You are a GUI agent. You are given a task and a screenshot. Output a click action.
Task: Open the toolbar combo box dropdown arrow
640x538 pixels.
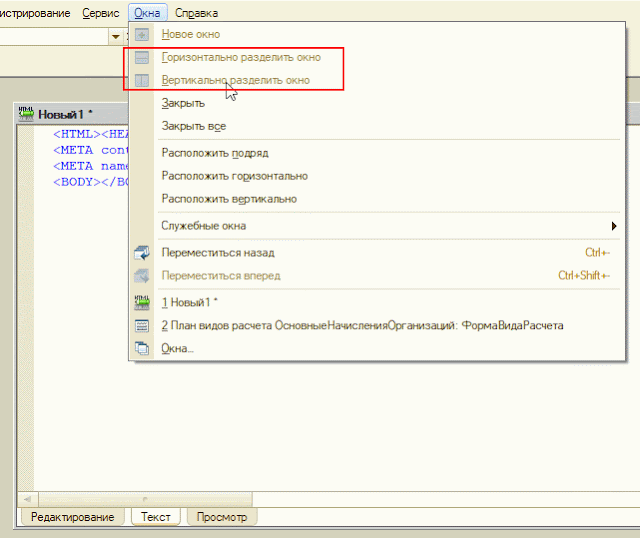116,37
